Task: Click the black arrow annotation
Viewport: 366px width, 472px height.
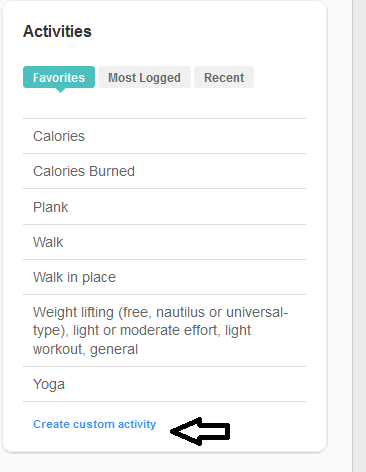Action: pos(200,431)
